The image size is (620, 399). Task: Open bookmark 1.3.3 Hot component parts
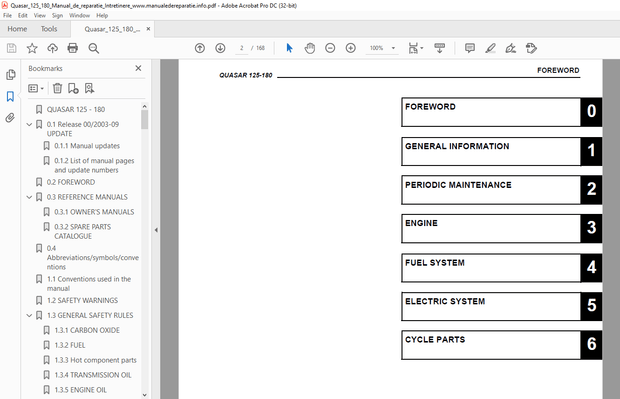point(95,360)
